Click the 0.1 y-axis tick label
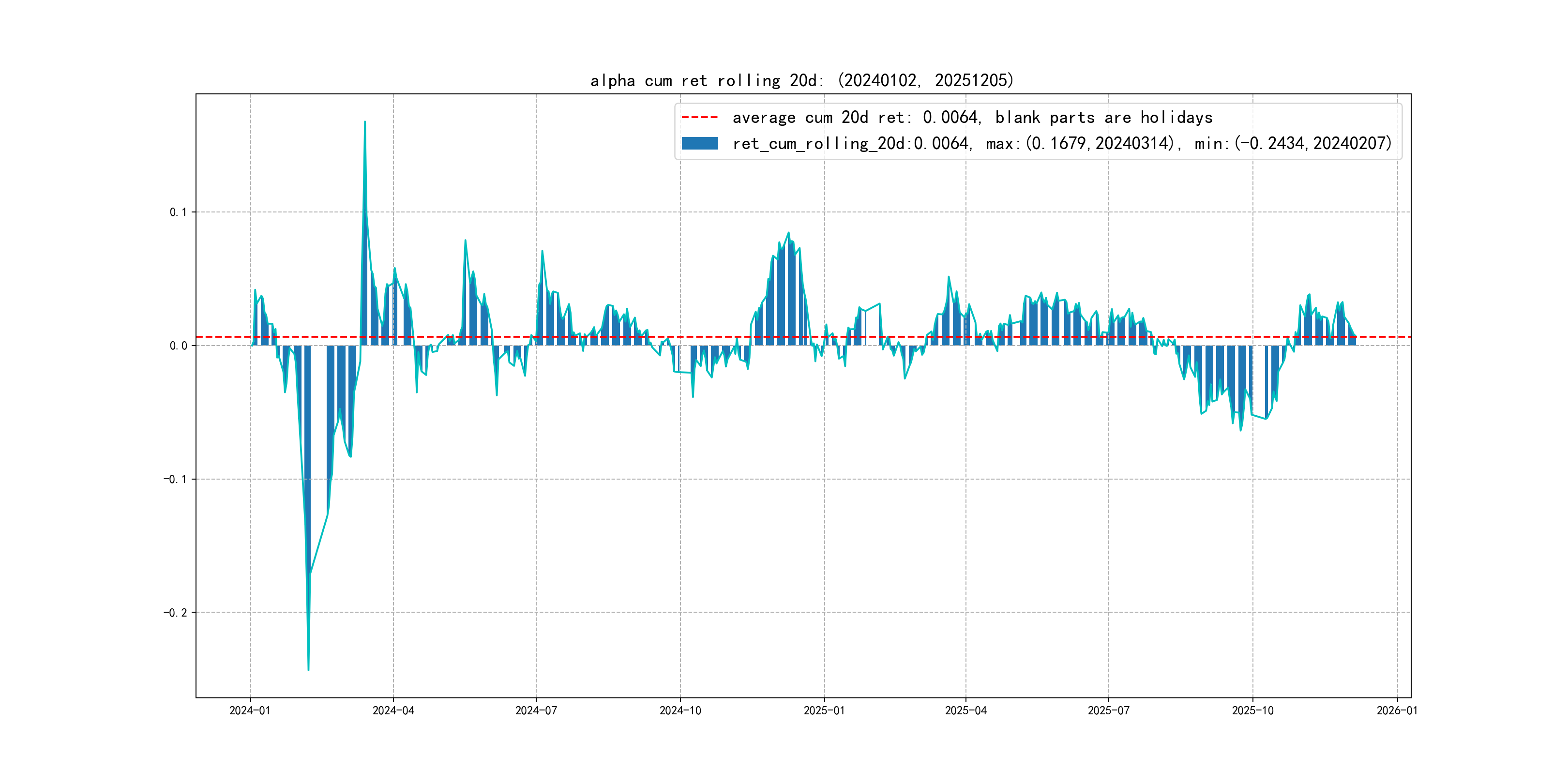 coord(178,212)
